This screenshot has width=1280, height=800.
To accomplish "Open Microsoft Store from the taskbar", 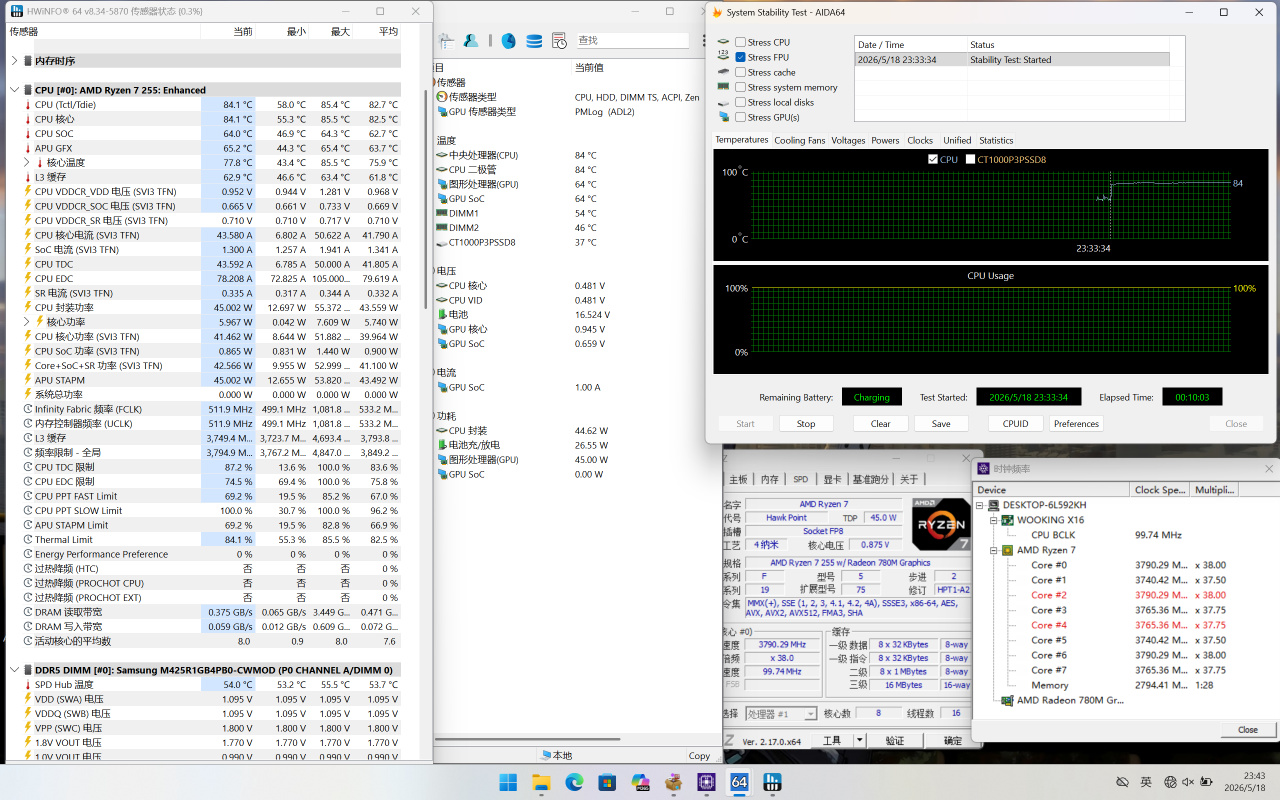I will (x=607, y=782).
